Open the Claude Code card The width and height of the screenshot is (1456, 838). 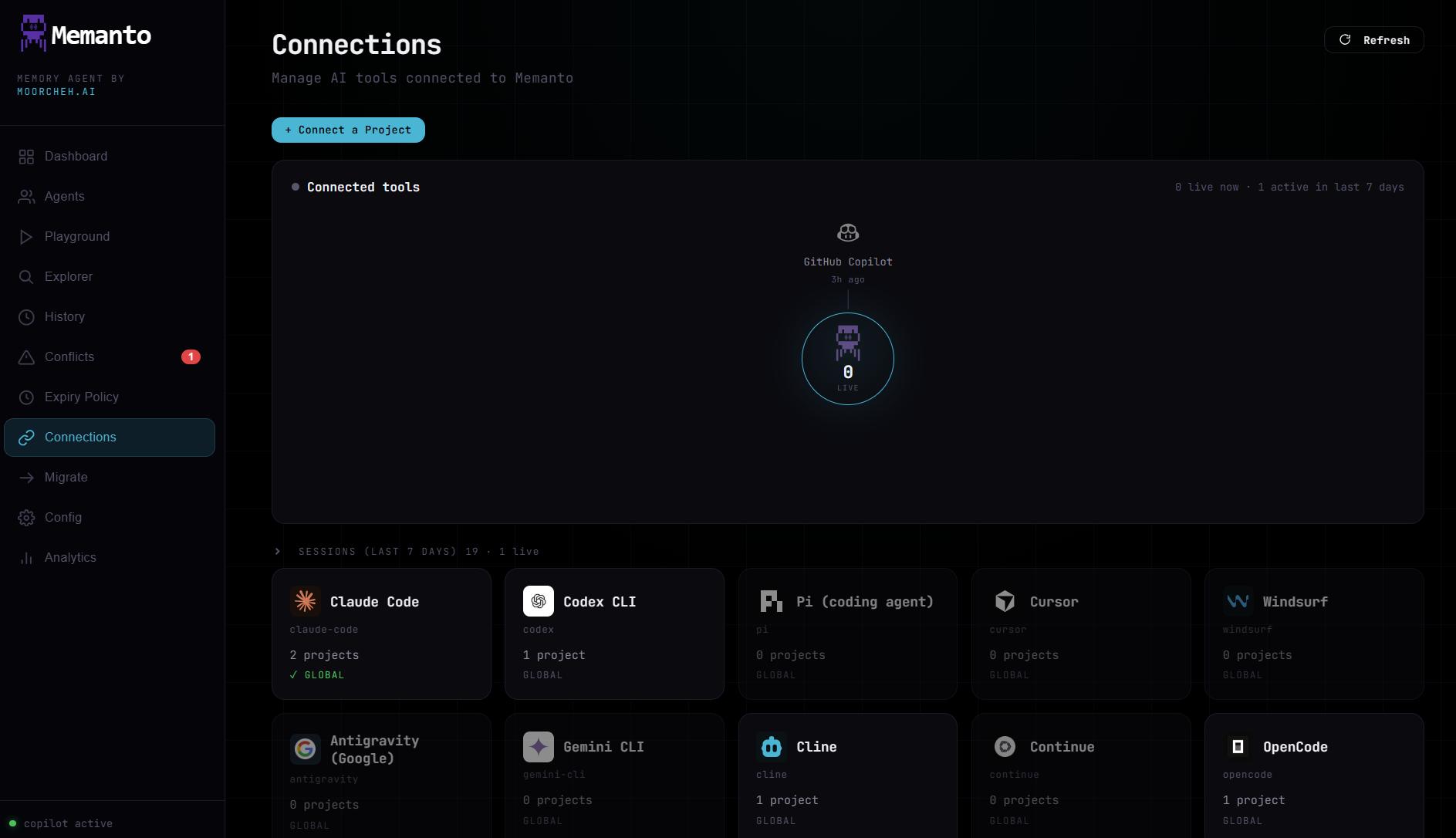(381, 634)
